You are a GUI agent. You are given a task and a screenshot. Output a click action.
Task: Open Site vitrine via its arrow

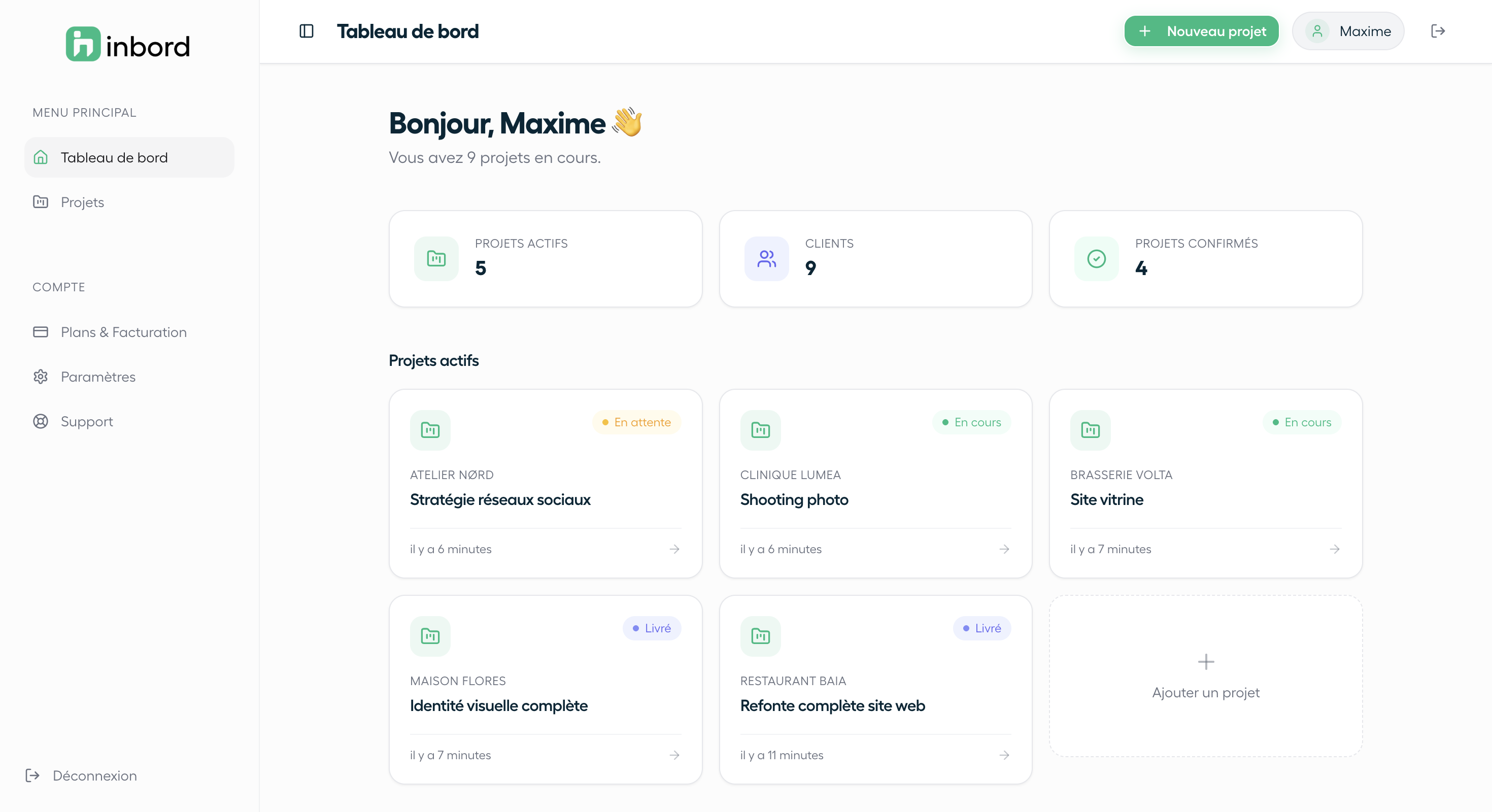[1335, 549]
